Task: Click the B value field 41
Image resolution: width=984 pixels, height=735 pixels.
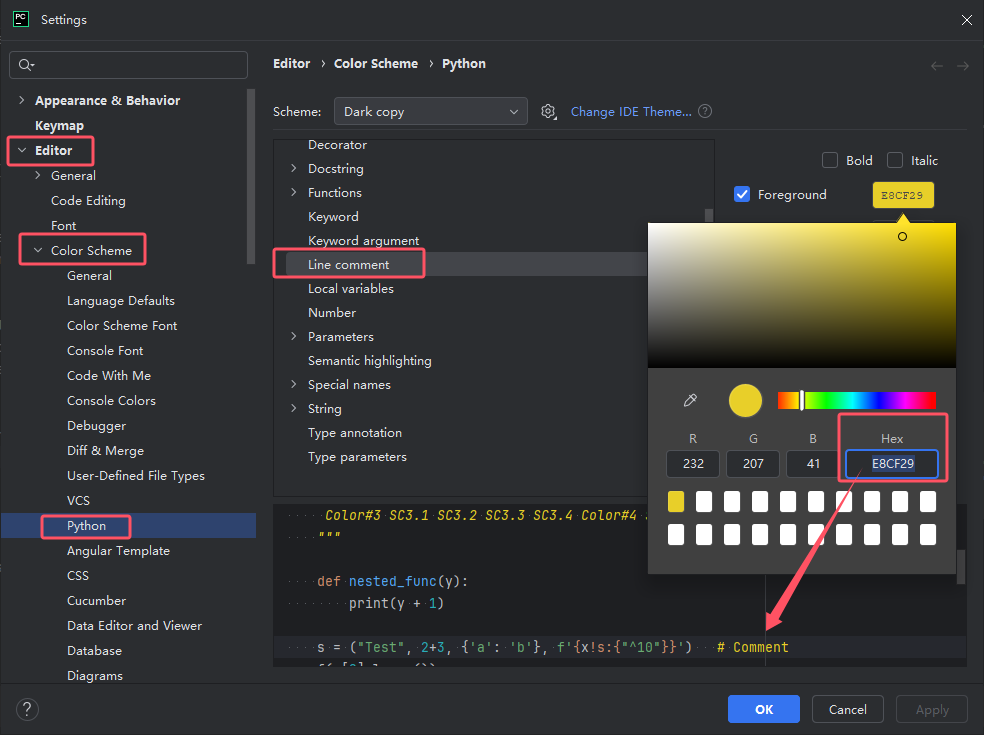Action: coord(813,464)
